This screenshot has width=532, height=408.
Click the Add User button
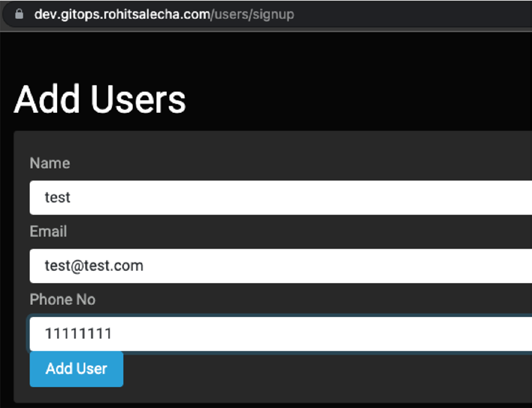(76, 369)
